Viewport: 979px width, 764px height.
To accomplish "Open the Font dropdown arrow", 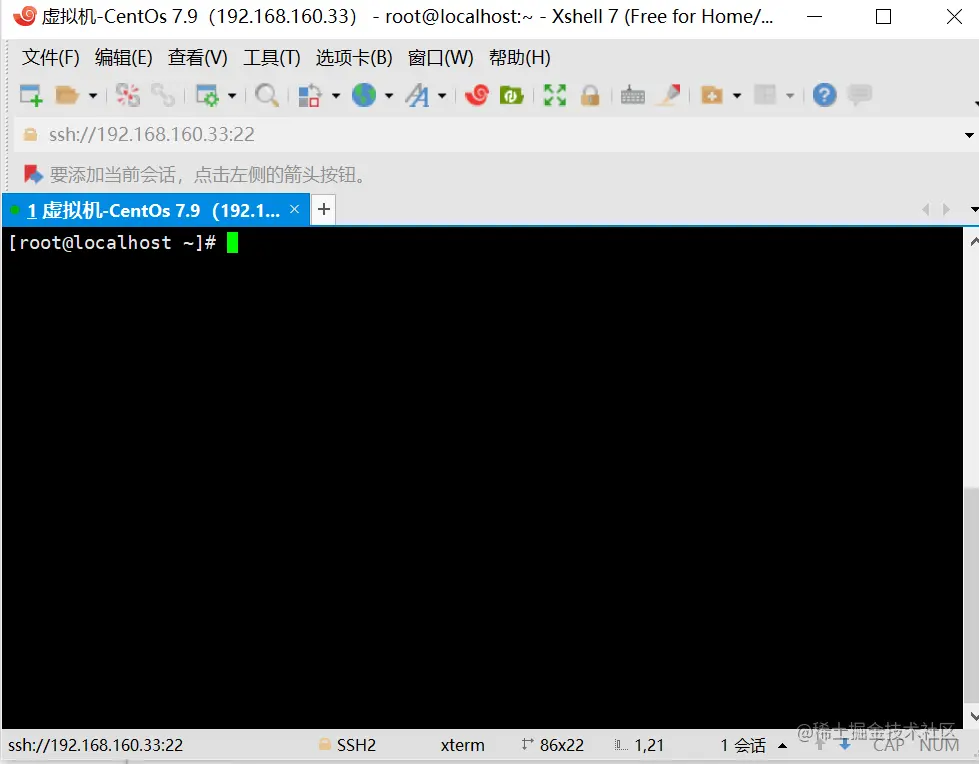I will click(441, 96).
